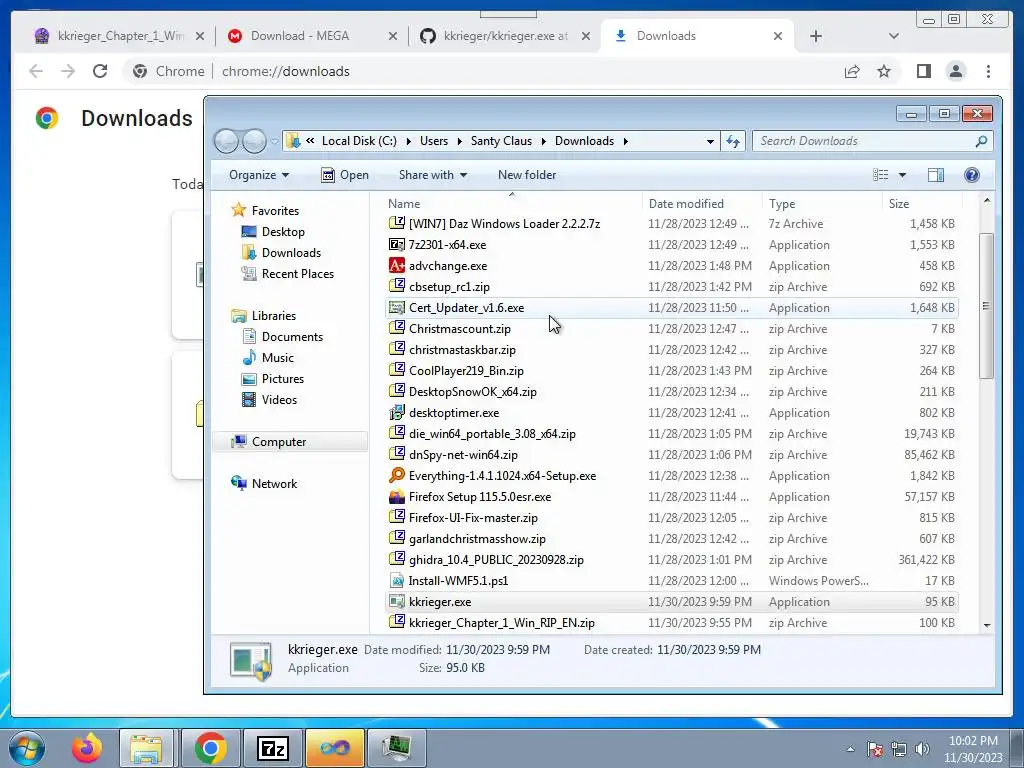Click the volume speaker tray icon
Image resolution: width=1024 pixels, height=768 pixels.
click(921, 749)
